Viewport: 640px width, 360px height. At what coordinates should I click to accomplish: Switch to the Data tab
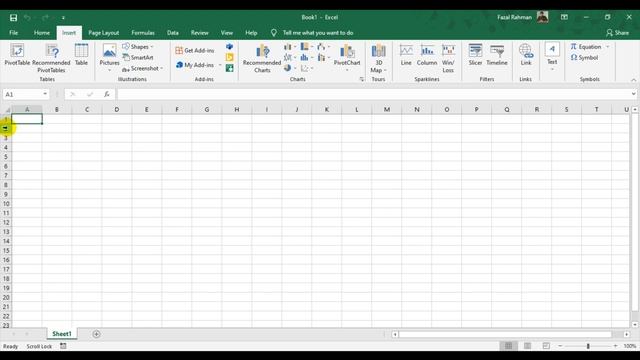coord(173,33)
